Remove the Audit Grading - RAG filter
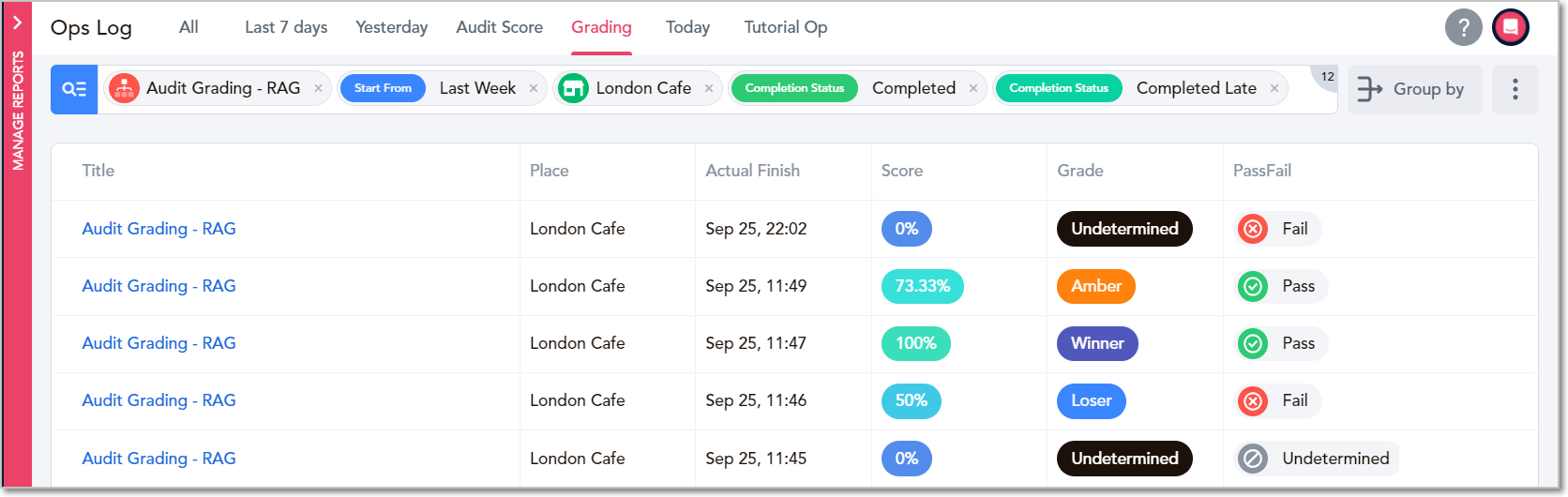The image size is (1568, 497). tap(318, 88)
